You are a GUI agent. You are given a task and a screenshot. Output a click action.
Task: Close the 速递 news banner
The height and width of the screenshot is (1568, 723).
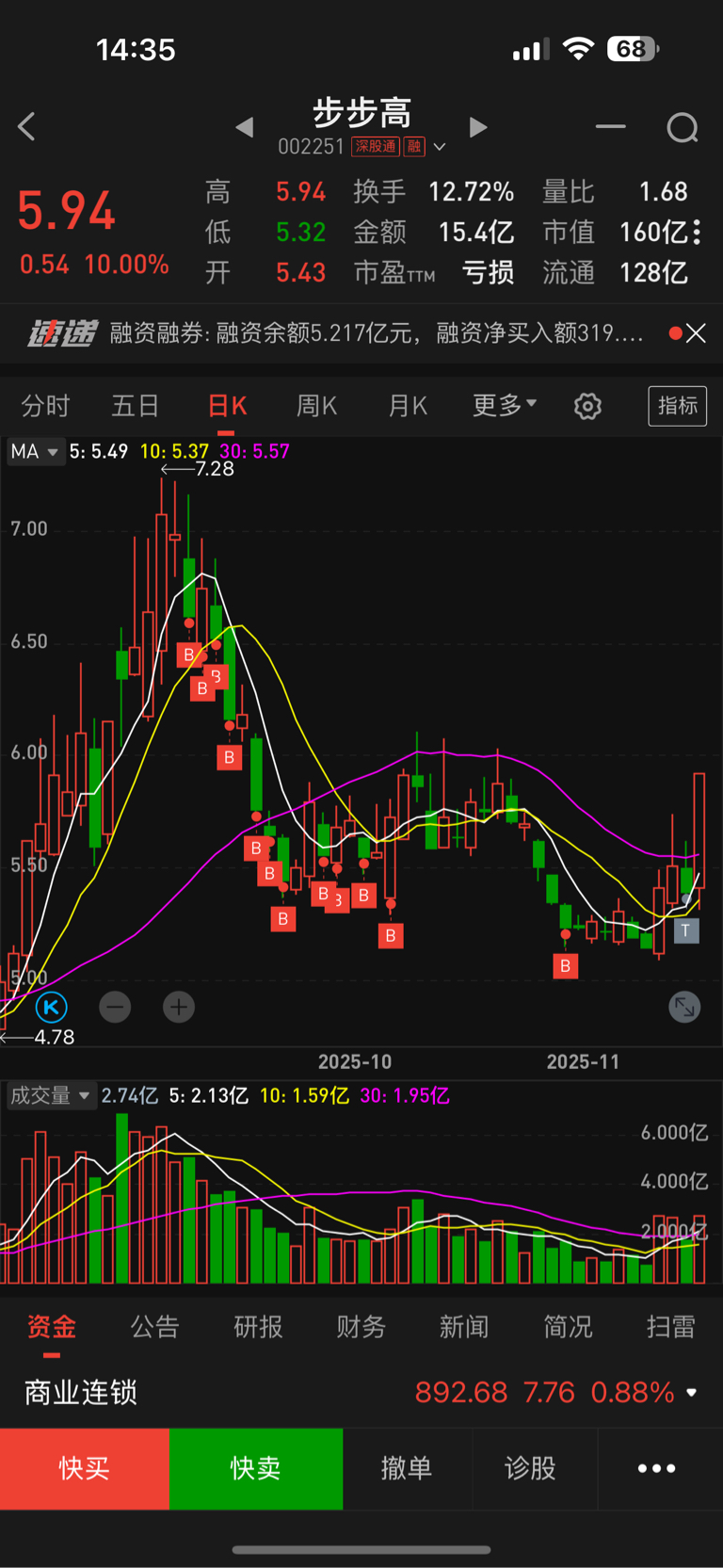pos(696,333)
